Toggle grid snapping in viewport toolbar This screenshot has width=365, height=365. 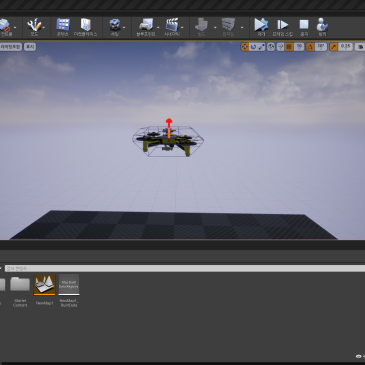pos(289,47)
